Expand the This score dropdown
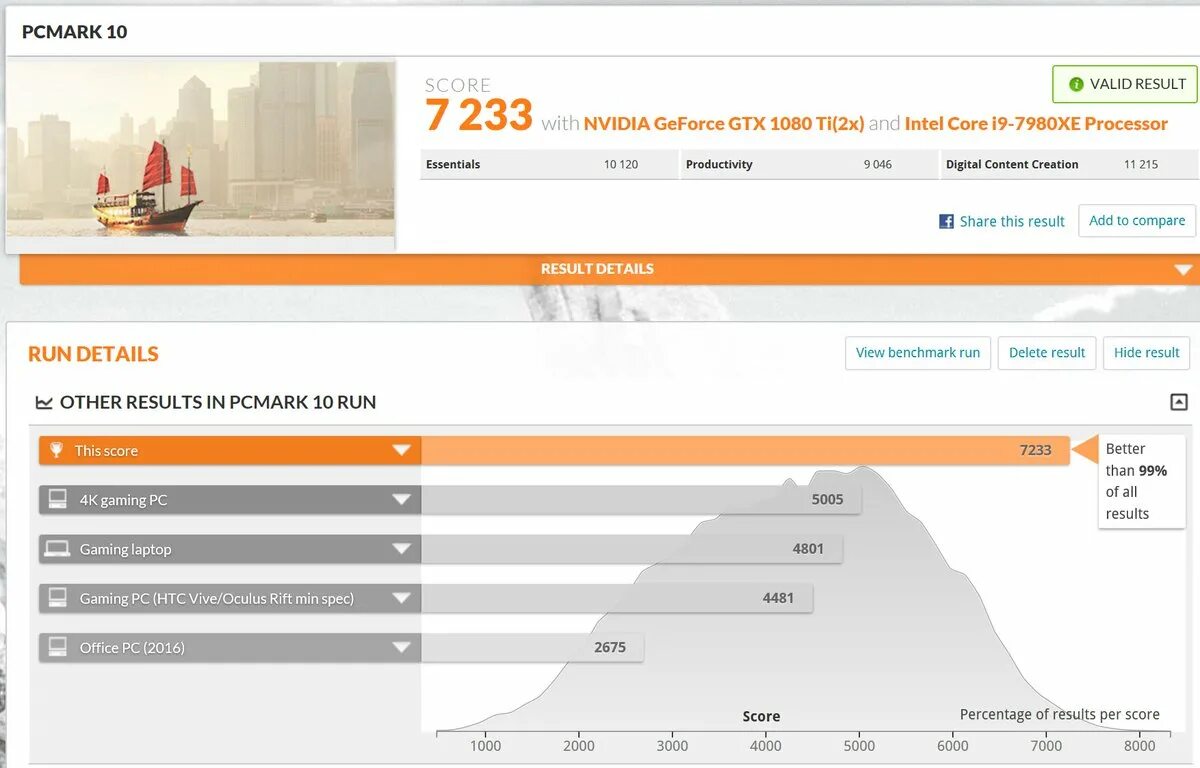The width and height of the screenshot is (1200, 768). tap(403, 450)
